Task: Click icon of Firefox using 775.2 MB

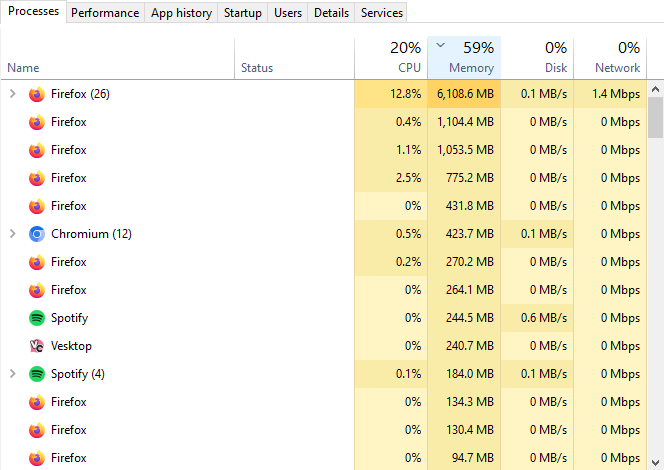Action: click(37, 178)
